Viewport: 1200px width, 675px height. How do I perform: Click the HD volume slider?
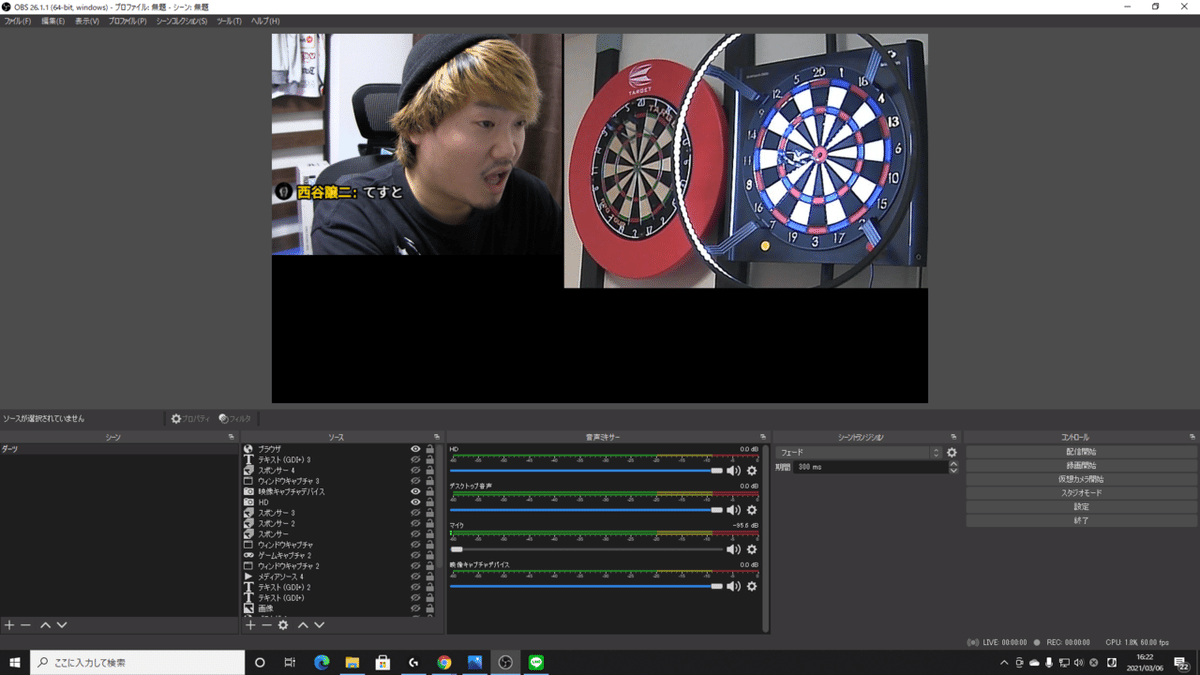coord(586,470)
